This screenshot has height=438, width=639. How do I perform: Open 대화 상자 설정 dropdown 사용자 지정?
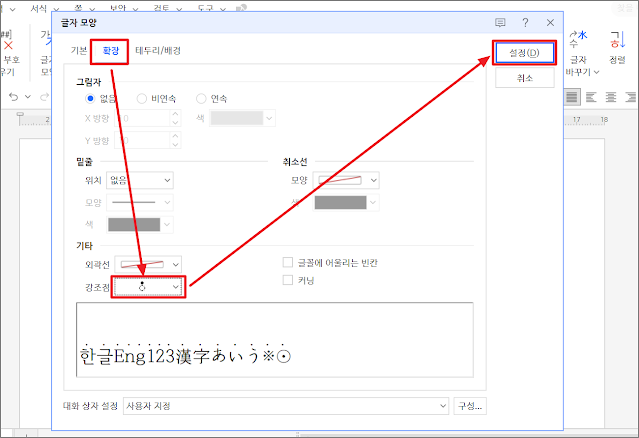point(286,406)
